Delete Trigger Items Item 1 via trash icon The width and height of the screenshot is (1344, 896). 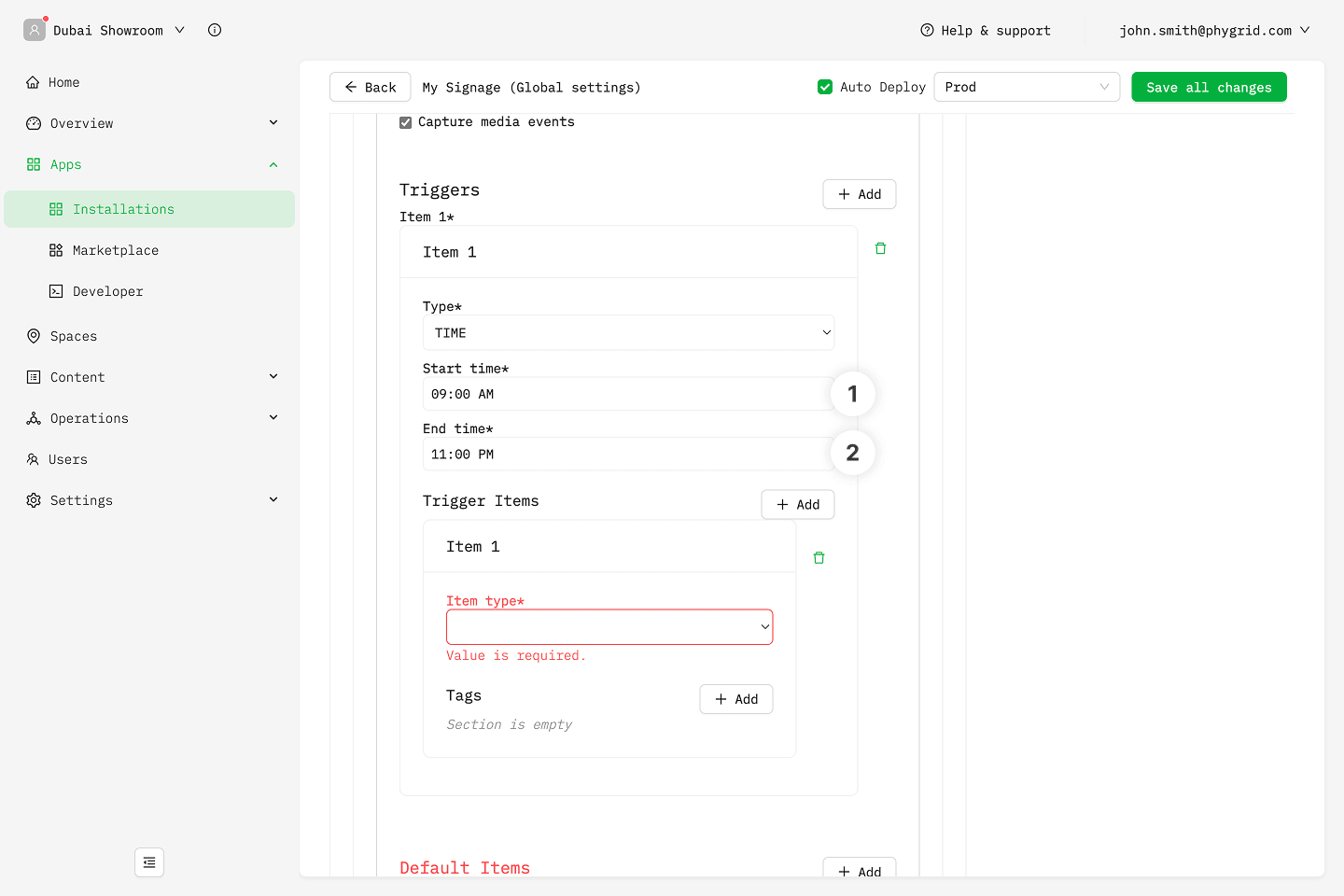819,558
